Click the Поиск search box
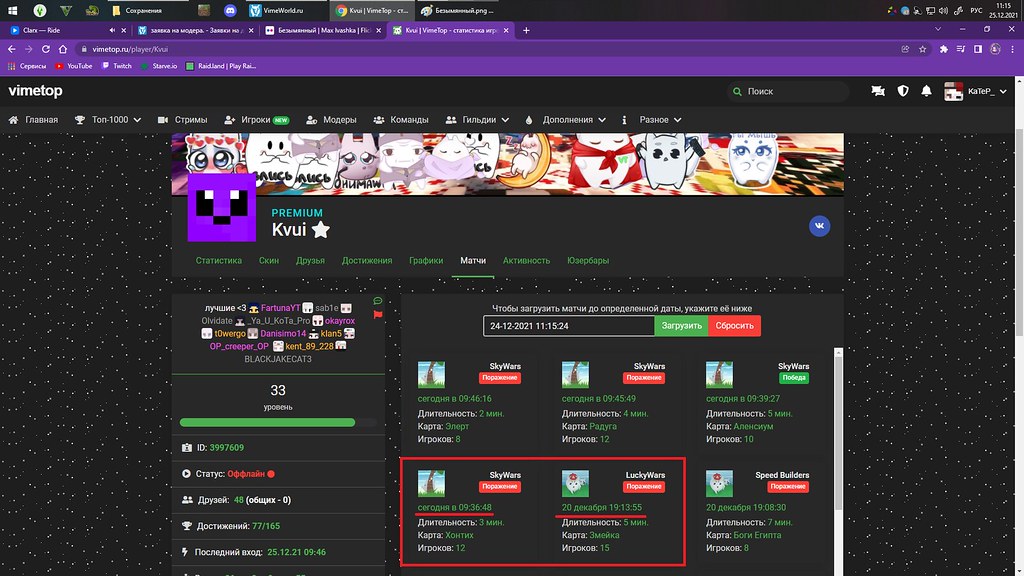Screen dimensions: 1024x576 click(x=790, y=91)
